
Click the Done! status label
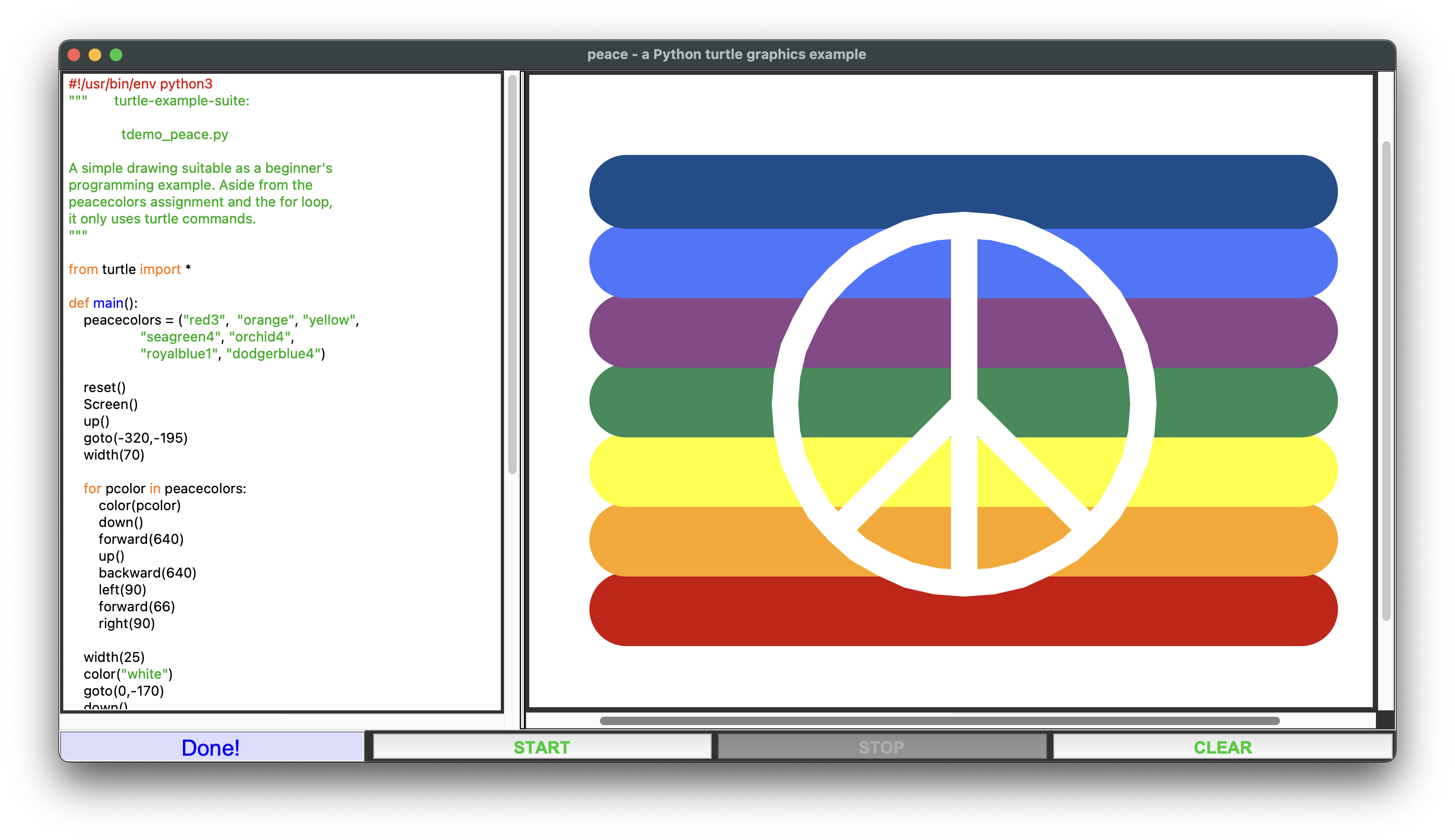pos(211,747)
